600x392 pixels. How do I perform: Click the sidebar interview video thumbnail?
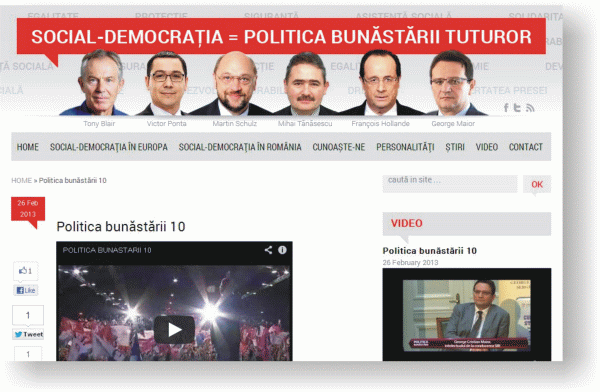coord(467,314)
